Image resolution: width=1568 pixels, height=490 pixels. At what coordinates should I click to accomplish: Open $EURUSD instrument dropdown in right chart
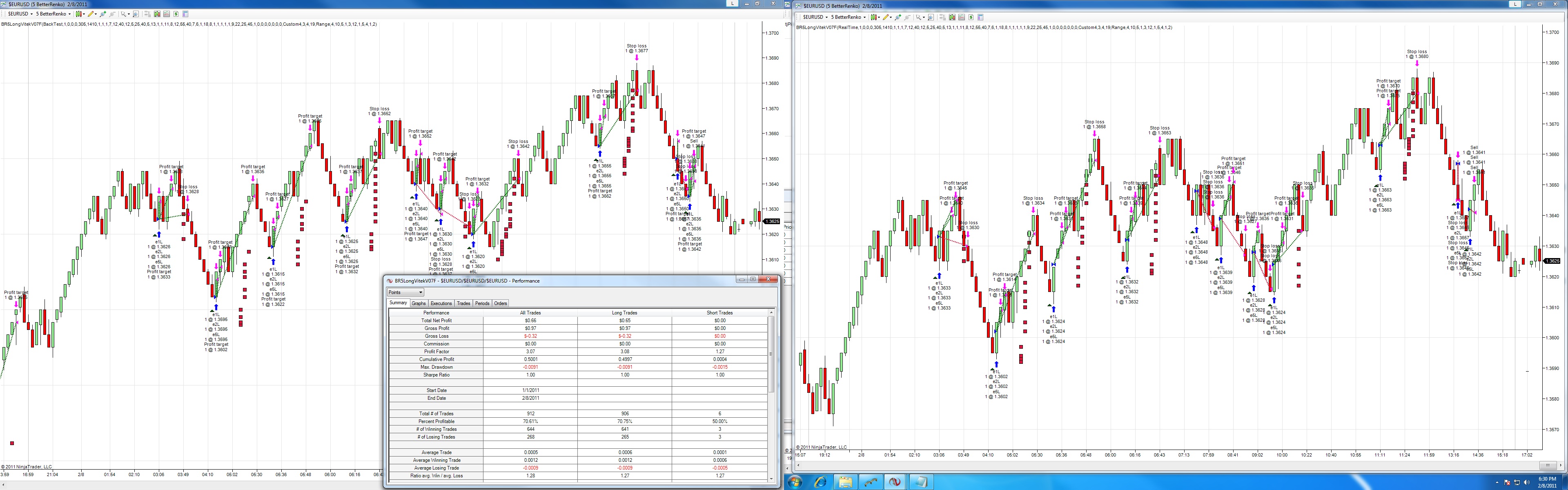(815, 17)
